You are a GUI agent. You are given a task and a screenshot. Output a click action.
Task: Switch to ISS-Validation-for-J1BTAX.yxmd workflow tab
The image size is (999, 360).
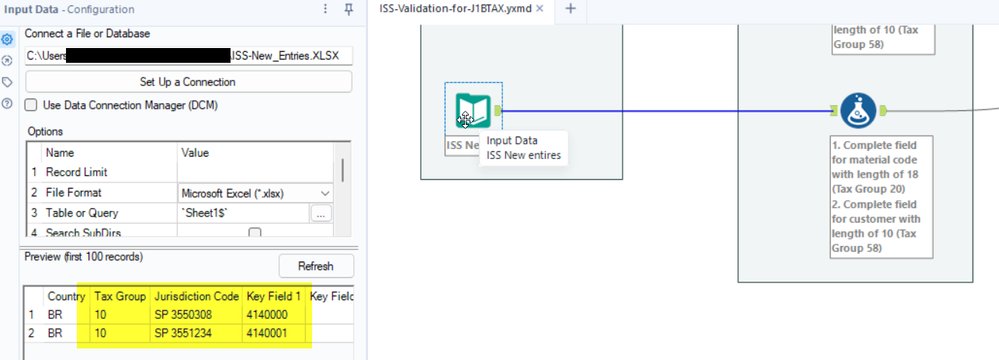click(456, 9)
